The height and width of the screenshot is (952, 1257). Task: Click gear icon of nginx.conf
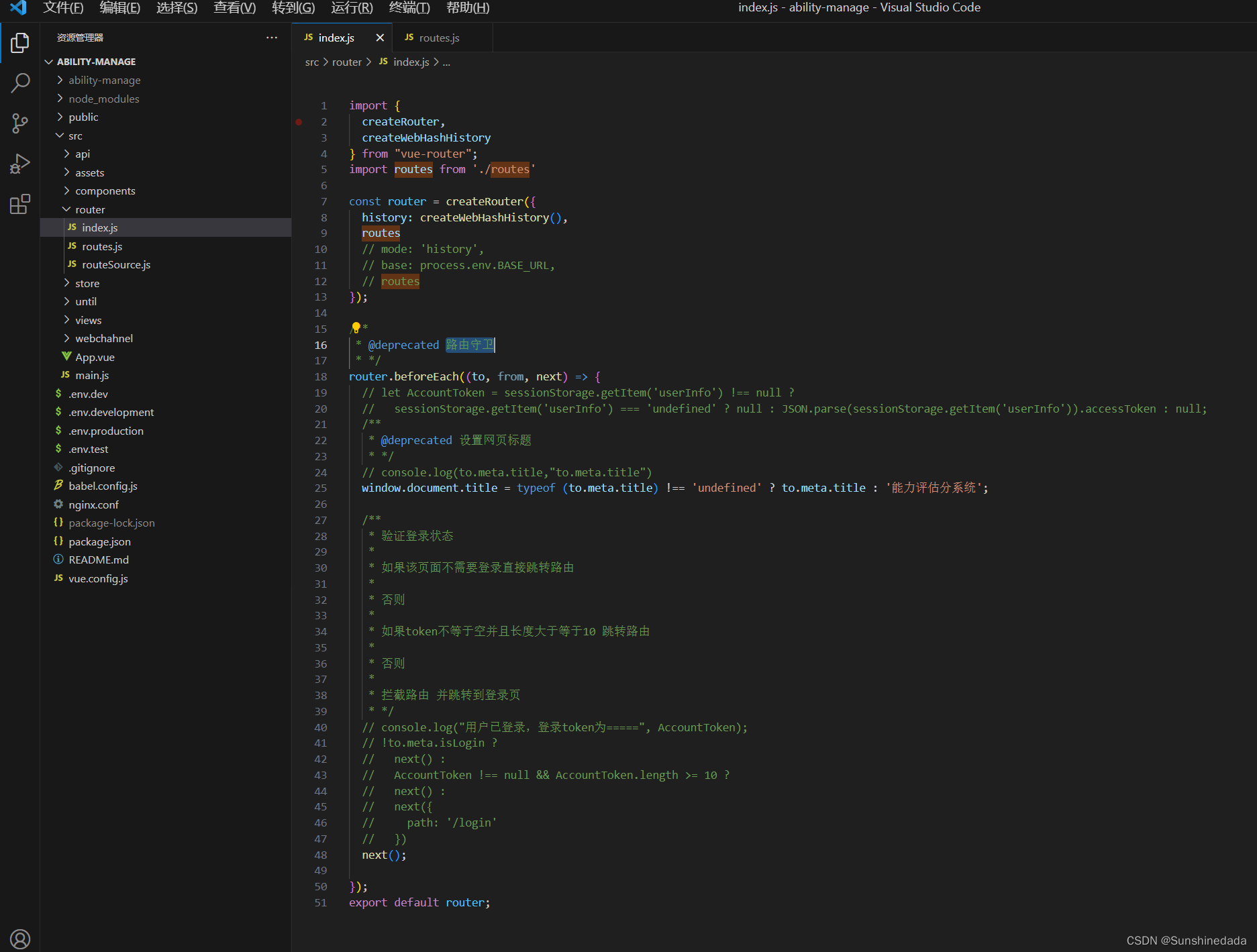(58, 505)
